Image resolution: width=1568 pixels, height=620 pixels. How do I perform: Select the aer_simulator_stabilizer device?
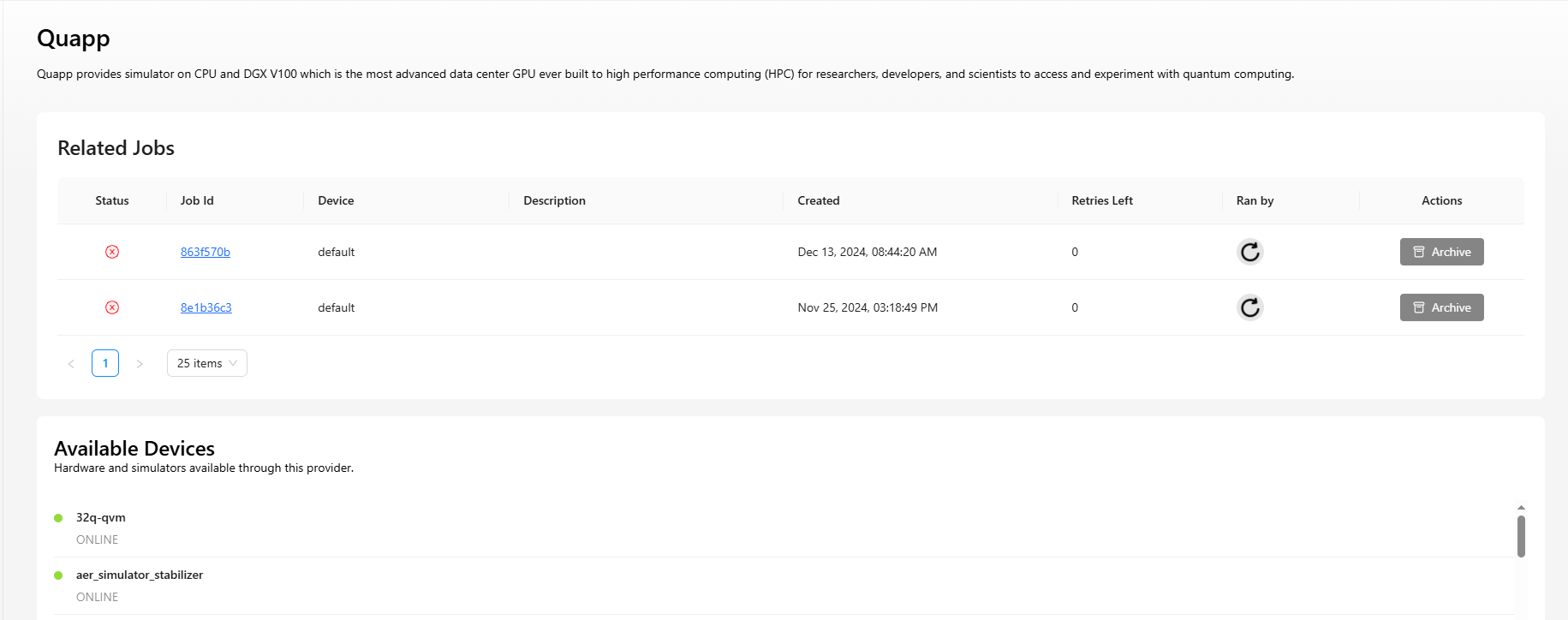coord(140,575)
